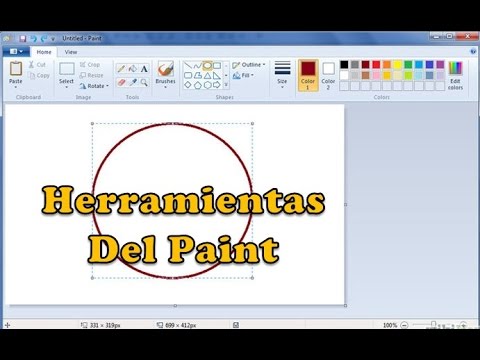The width and height of the screenshot is (480, 360).
Task: Switch to the Home ribbon tab
Action: point(44,52)
